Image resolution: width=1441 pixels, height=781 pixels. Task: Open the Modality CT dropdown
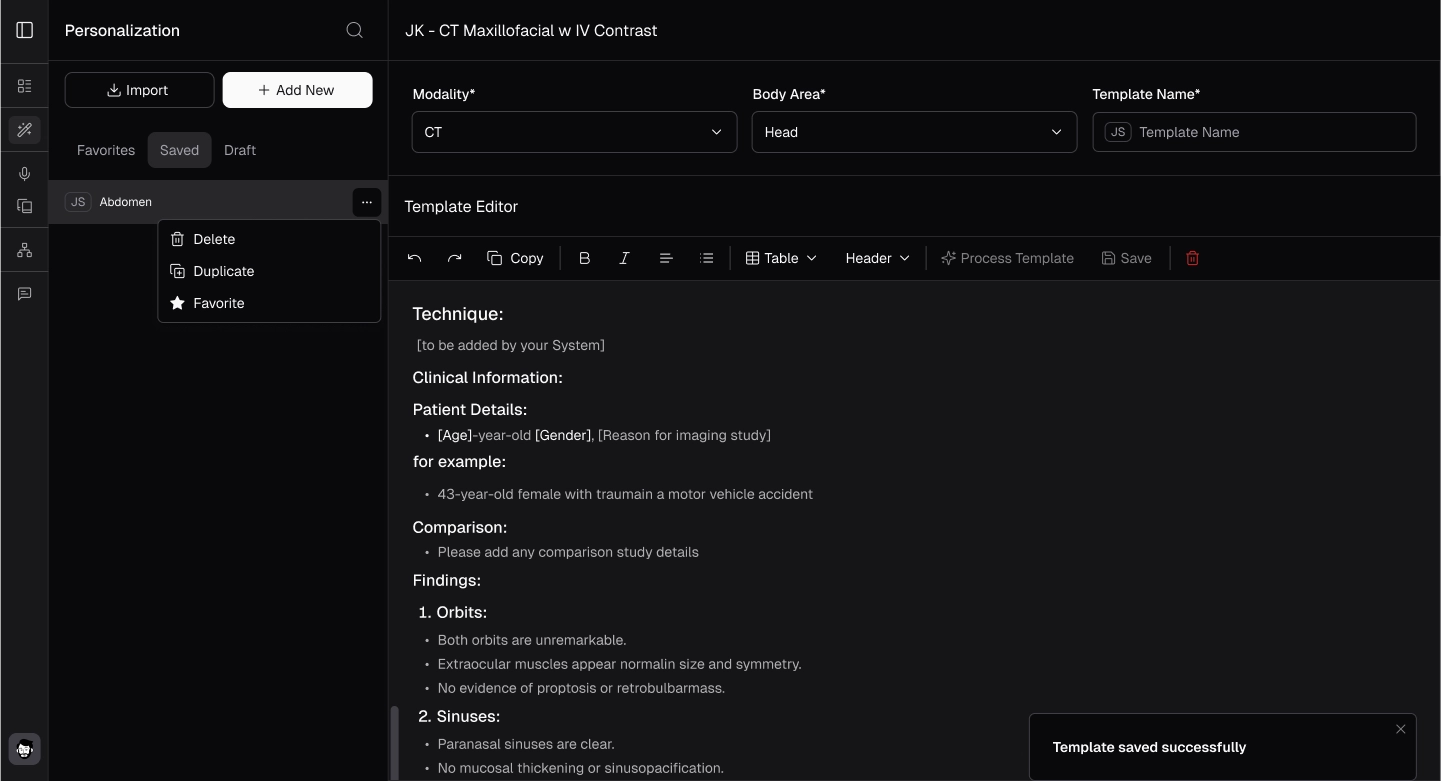(x=574, y=132)
